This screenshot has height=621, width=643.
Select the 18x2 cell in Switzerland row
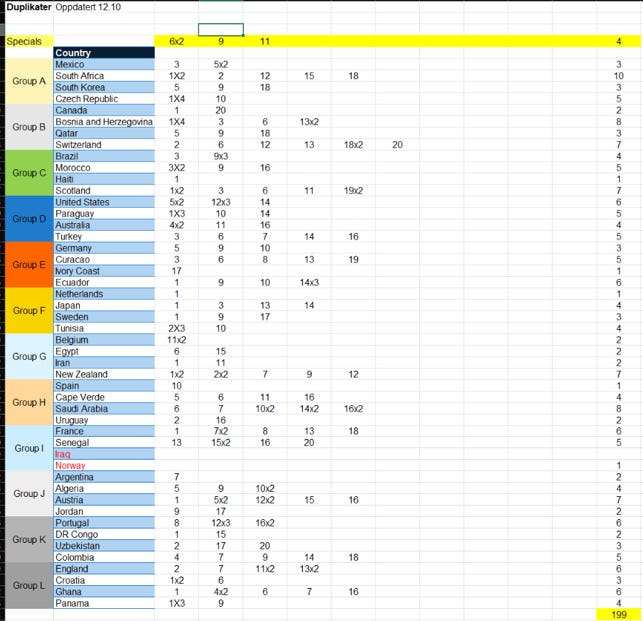click(x=353, y=145)
